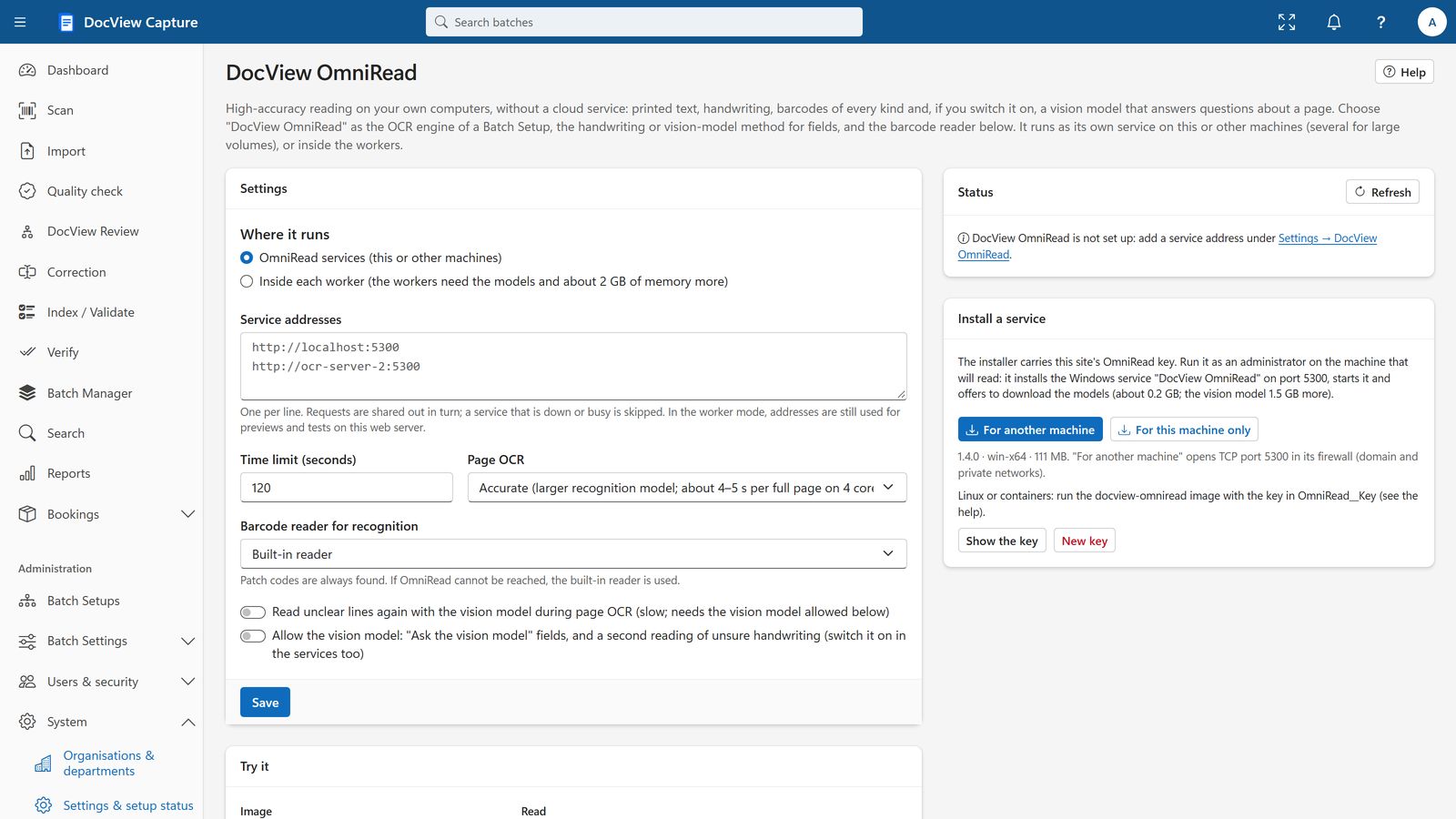Click Show the key button
Viewport: 1456px width, 819px height.
(x=1002, y=541)
